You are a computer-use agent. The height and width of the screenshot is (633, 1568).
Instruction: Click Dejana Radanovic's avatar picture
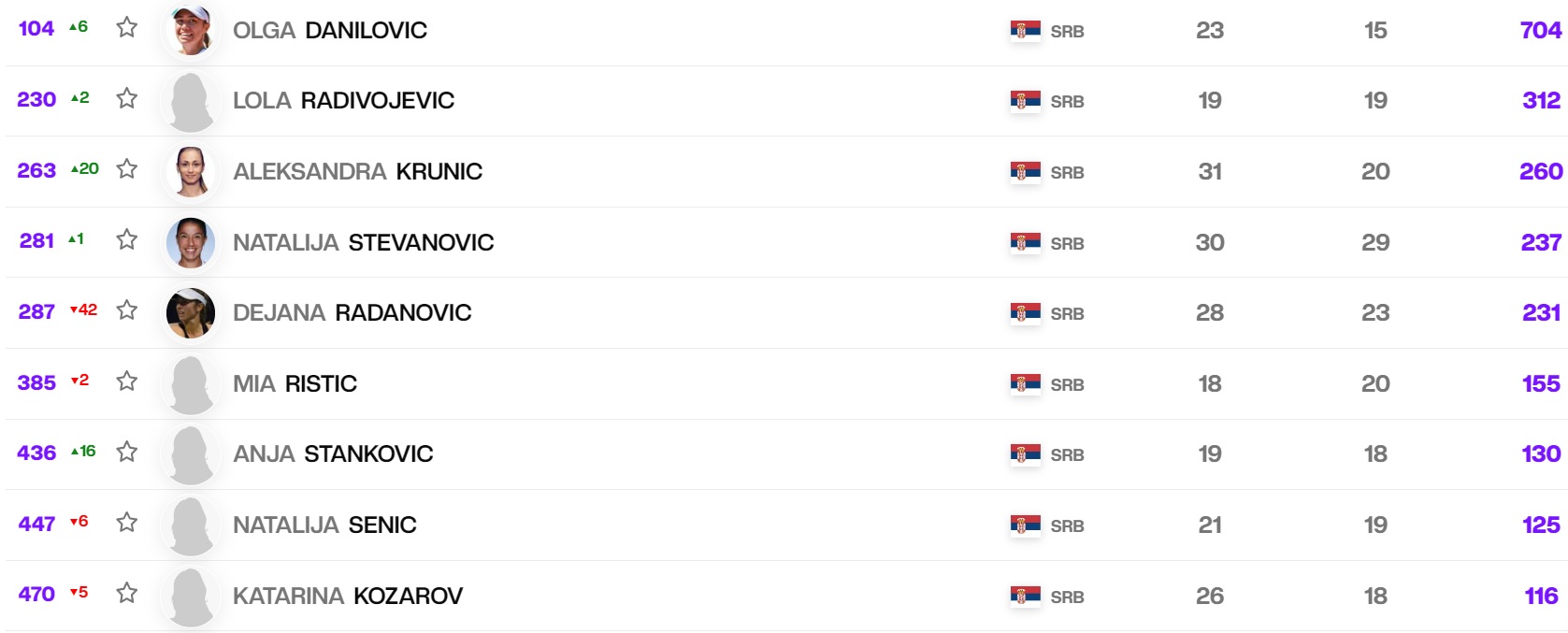tap(191, 312)
